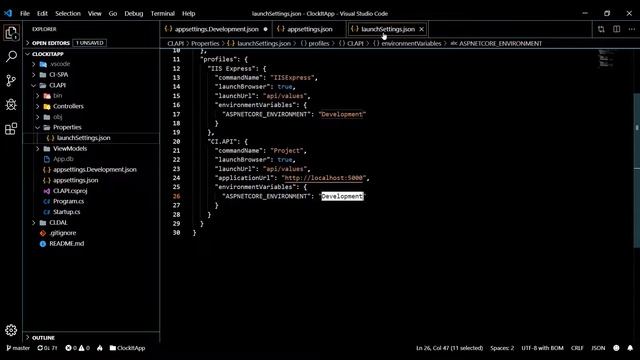Open the Edit menu
Screen dimensions: 640x360
(x=42, y=13)
